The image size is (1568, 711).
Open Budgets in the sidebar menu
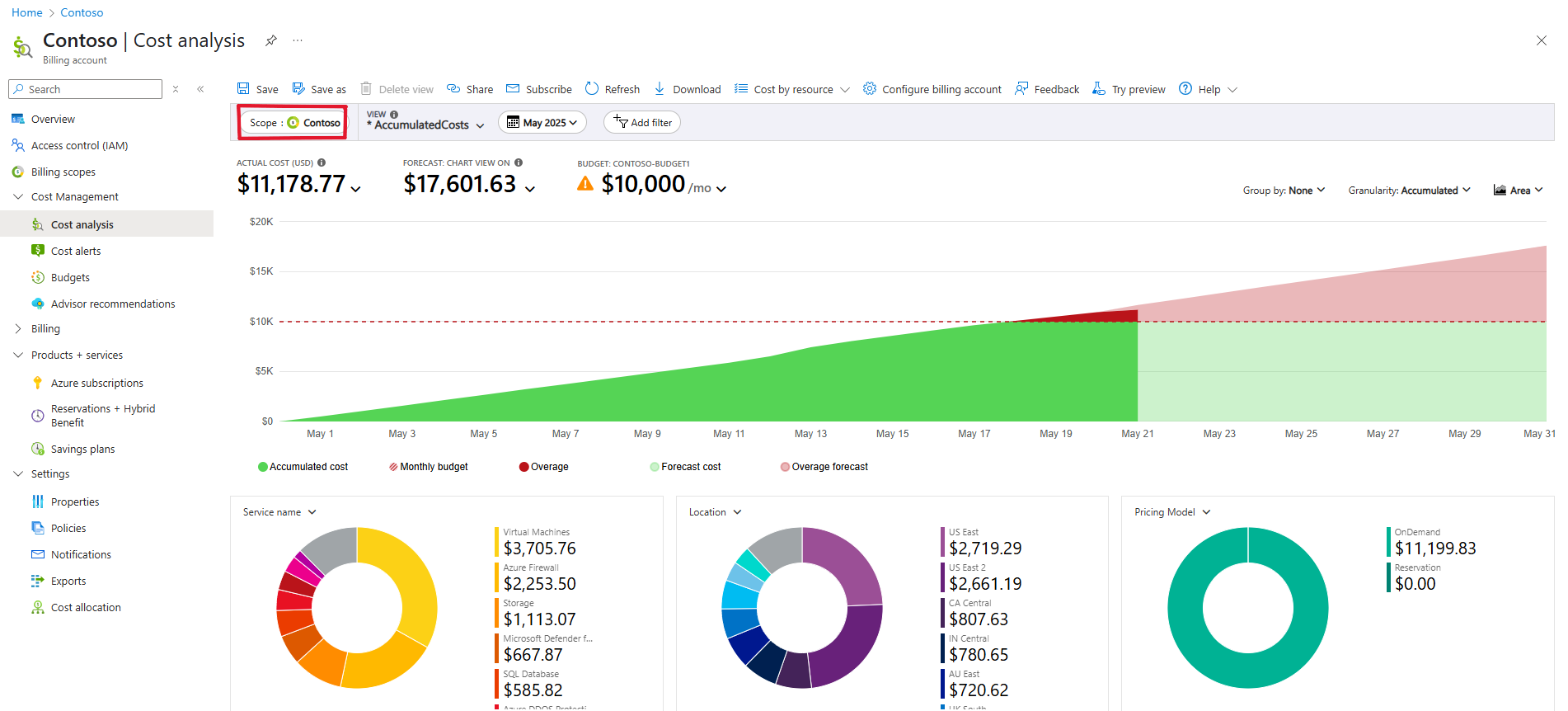(x=70, y=278)
